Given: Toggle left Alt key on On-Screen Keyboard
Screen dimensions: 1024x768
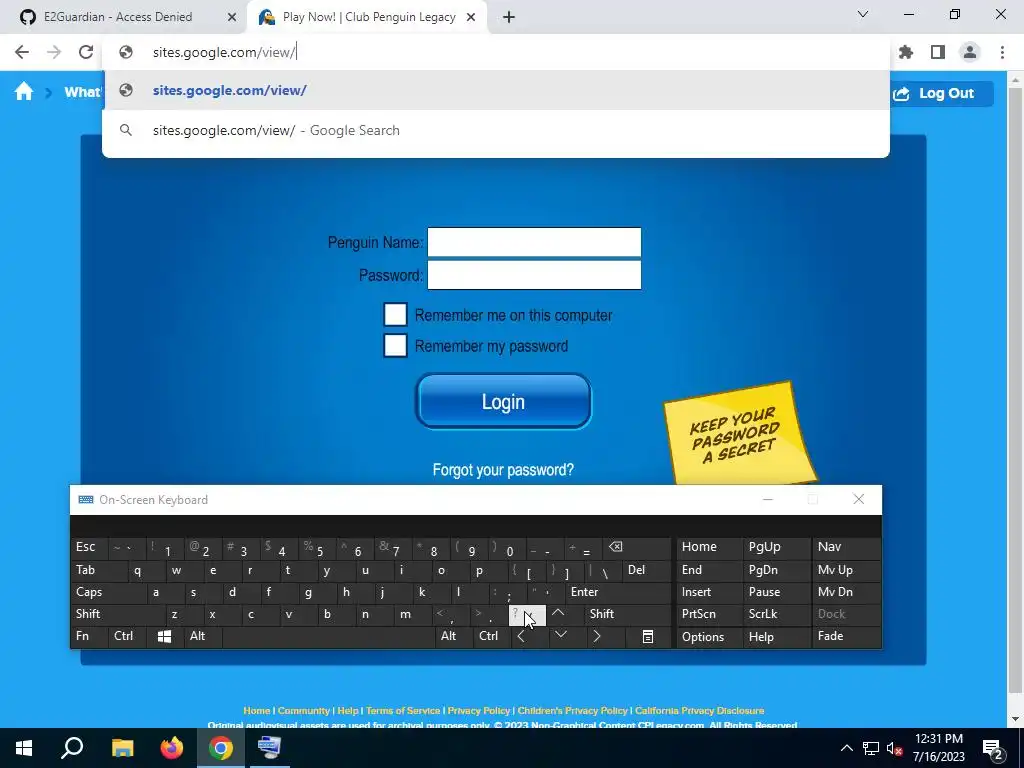Looking at the screenshot, I should (203, 636).
